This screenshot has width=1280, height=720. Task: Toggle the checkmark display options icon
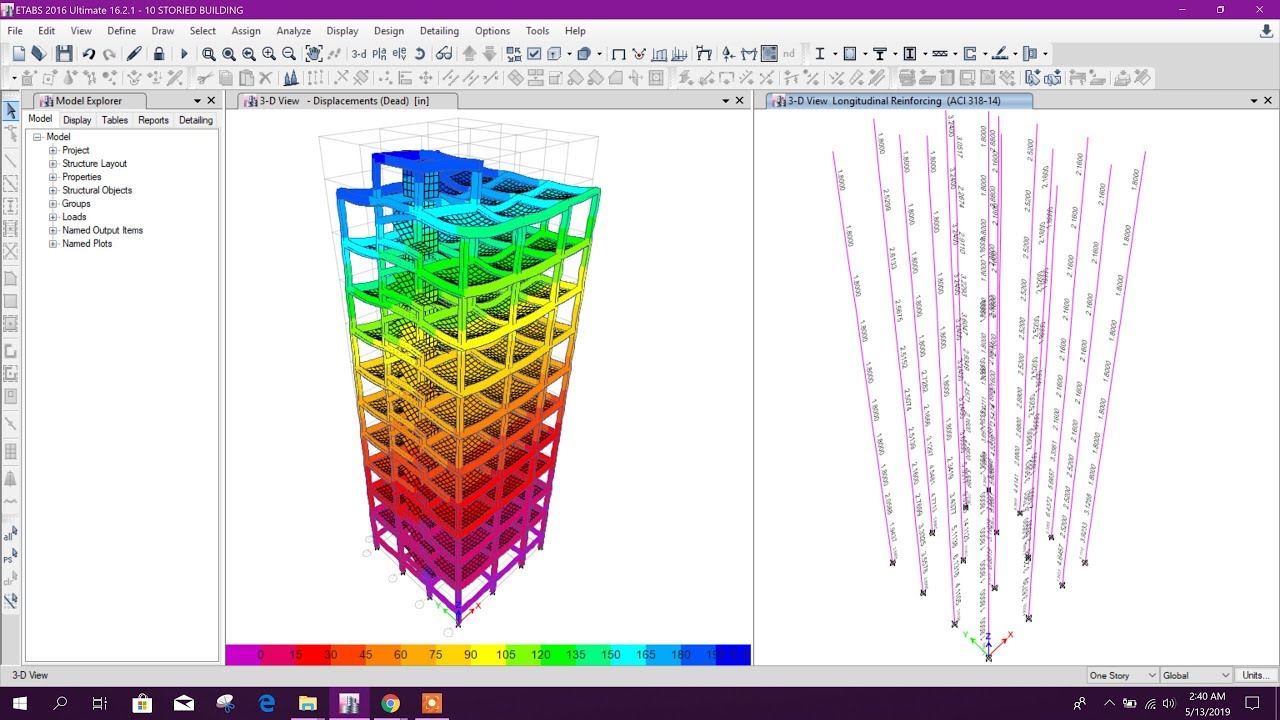[x=535, y=53]
